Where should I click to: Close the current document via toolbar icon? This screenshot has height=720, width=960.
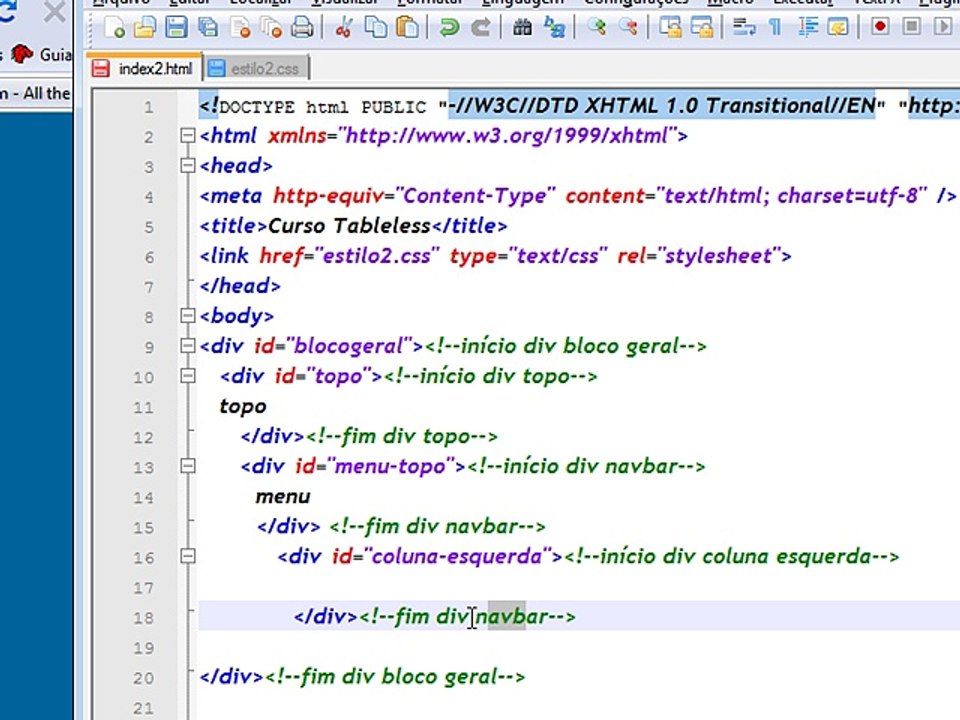(x=240, y=27)
